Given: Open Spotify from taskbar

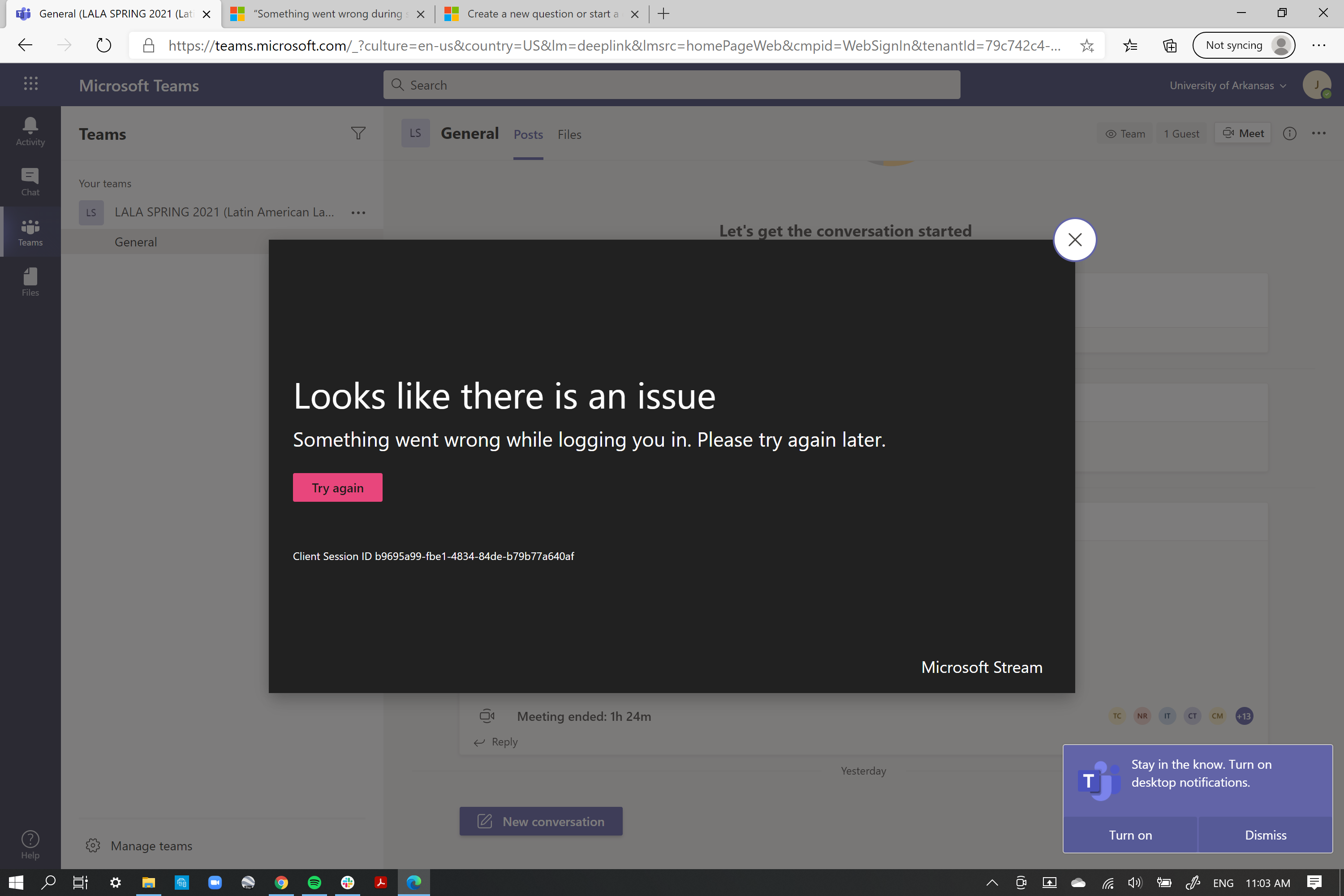Looking at the screenshot, I should point(314,882).
